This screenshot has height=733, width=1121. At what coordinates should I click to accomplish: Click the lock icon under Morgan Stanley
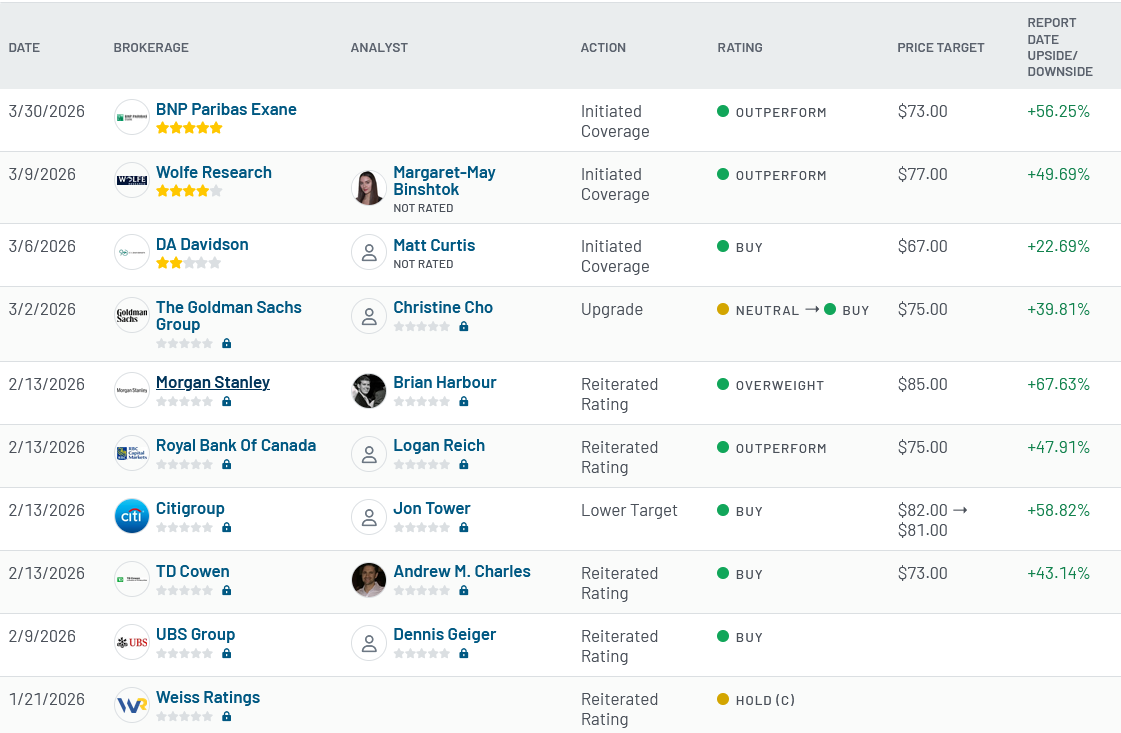click(x=227, y=401)
